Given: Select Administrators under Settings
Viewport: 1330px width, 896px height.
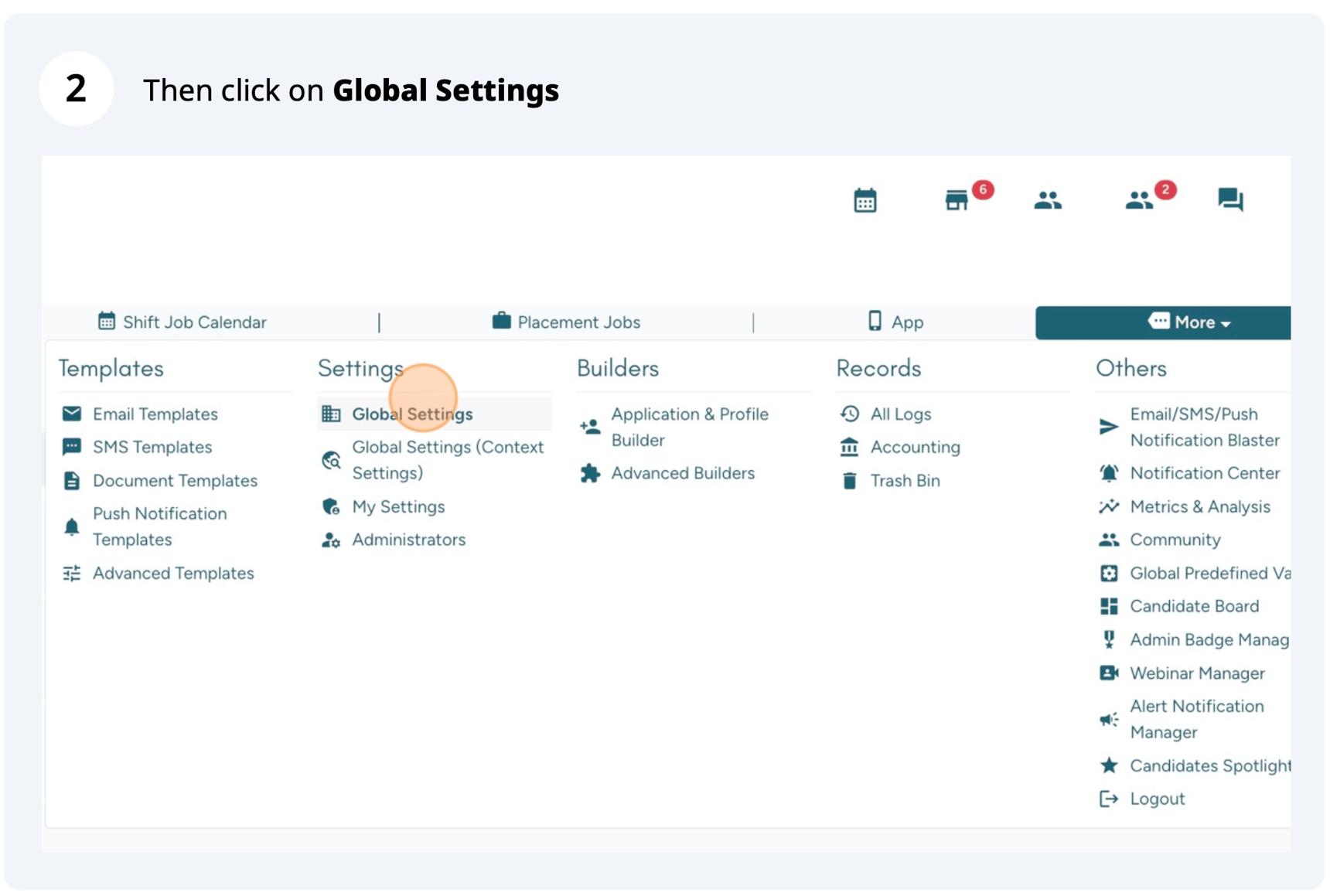Looking at the screenshot, I should click(x=408, y=540).
